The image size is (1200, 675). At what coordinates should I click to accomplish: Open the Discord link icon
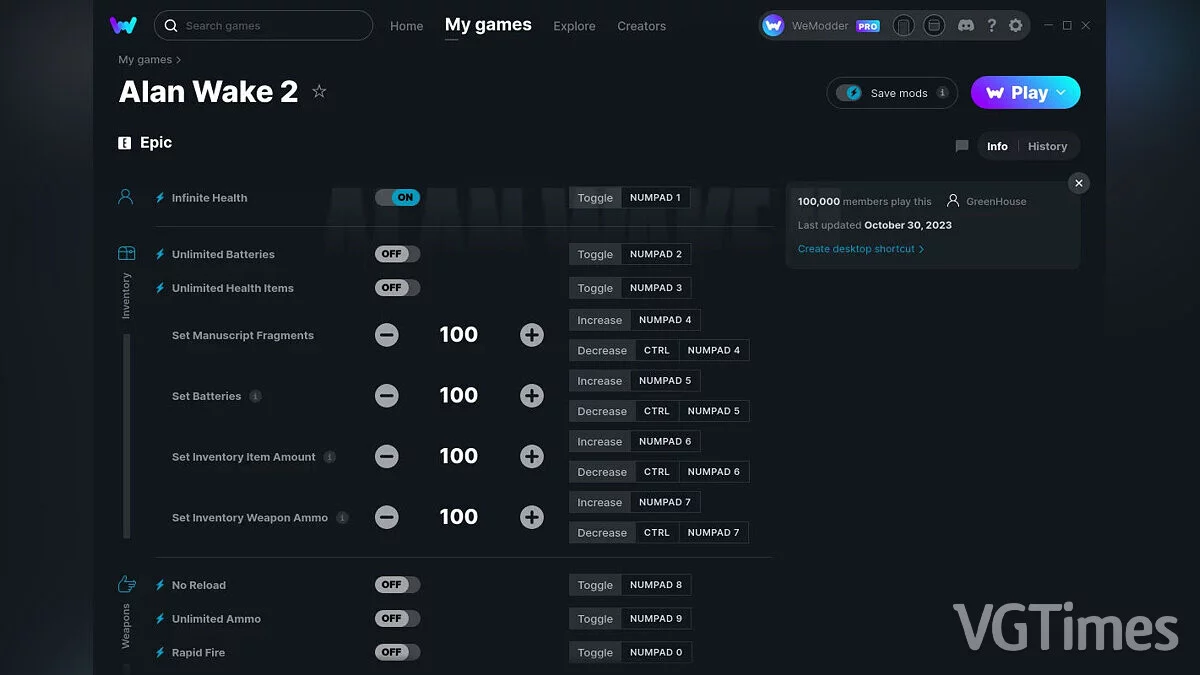[964, 26]
